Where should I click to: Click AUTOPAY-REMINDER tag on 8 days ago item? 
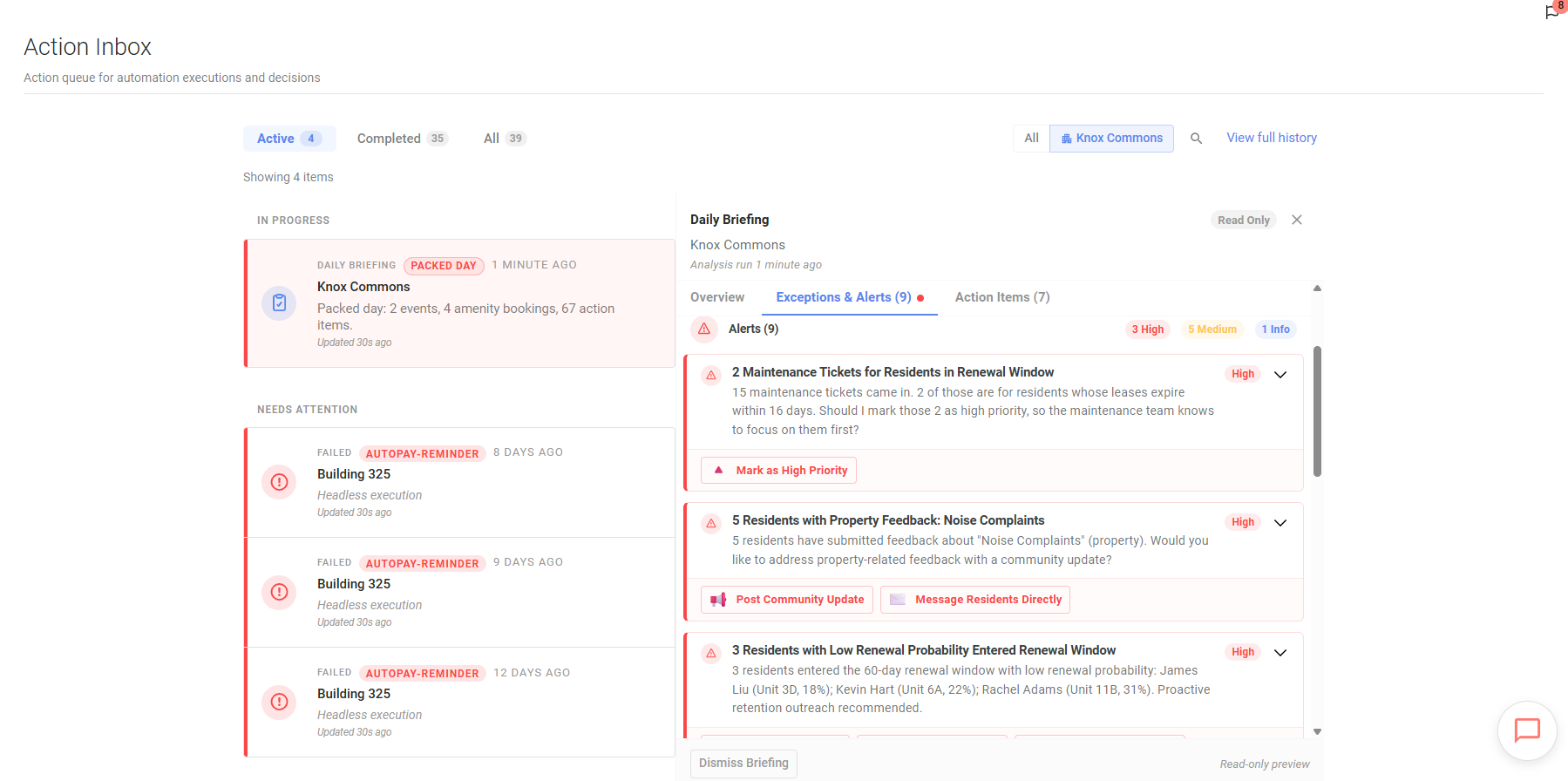click(x=422, y=453)
